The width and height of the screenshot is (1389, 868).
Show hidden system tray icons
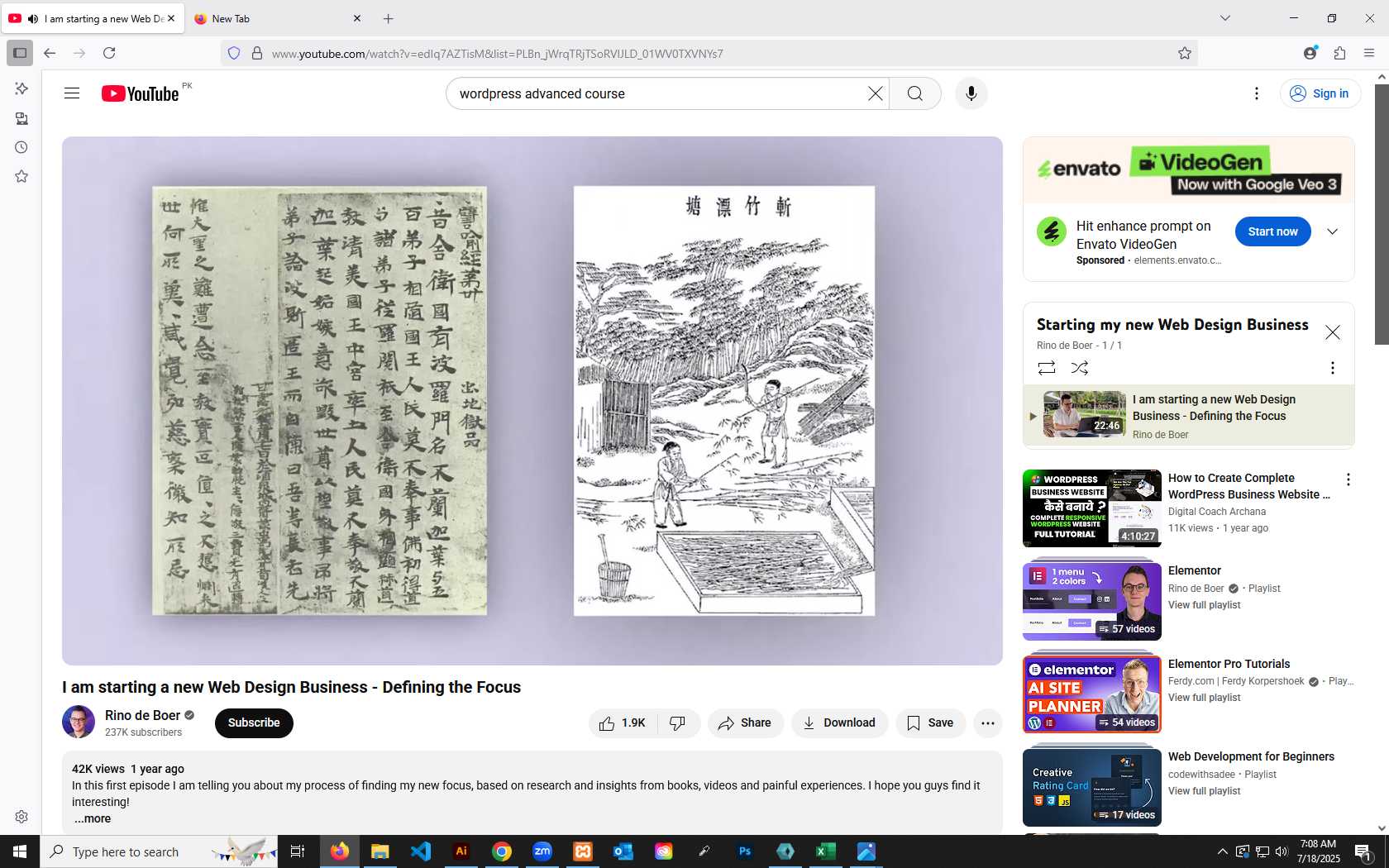(x=1222, y=851)
